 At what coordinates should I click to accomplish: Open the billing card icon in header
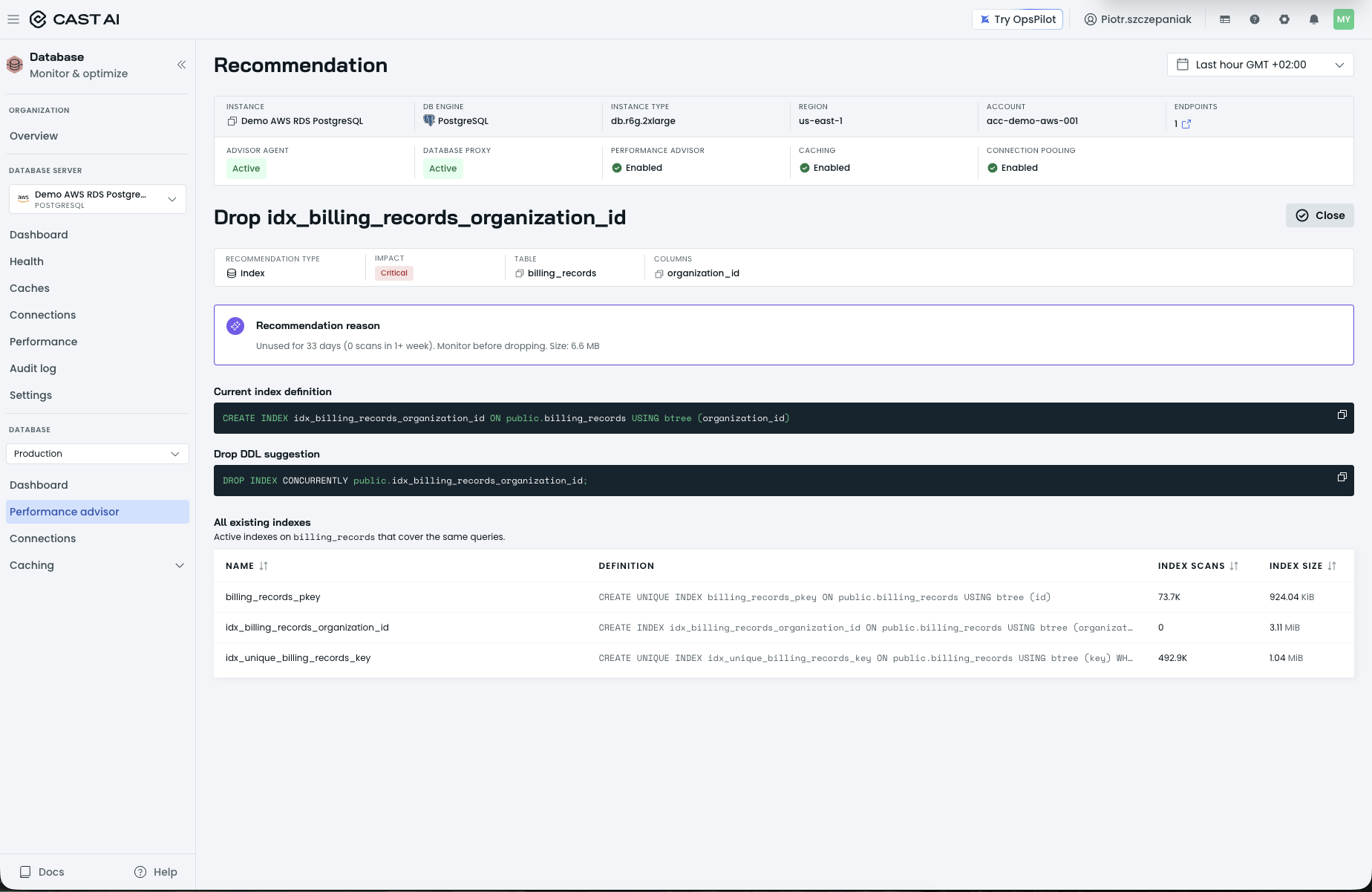tap(1225, 19)
